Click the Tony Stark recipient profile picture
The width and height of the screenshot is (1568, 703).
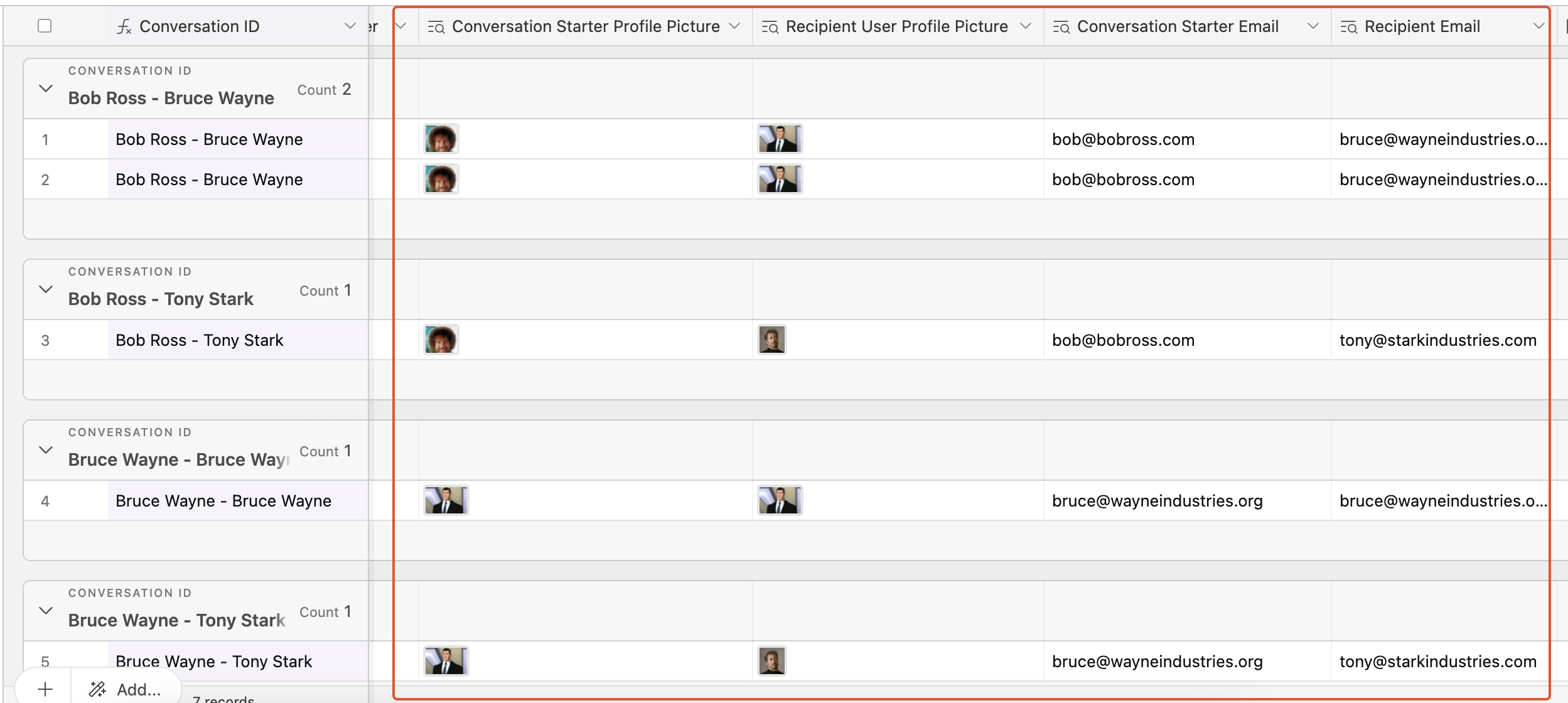(773, 340)
